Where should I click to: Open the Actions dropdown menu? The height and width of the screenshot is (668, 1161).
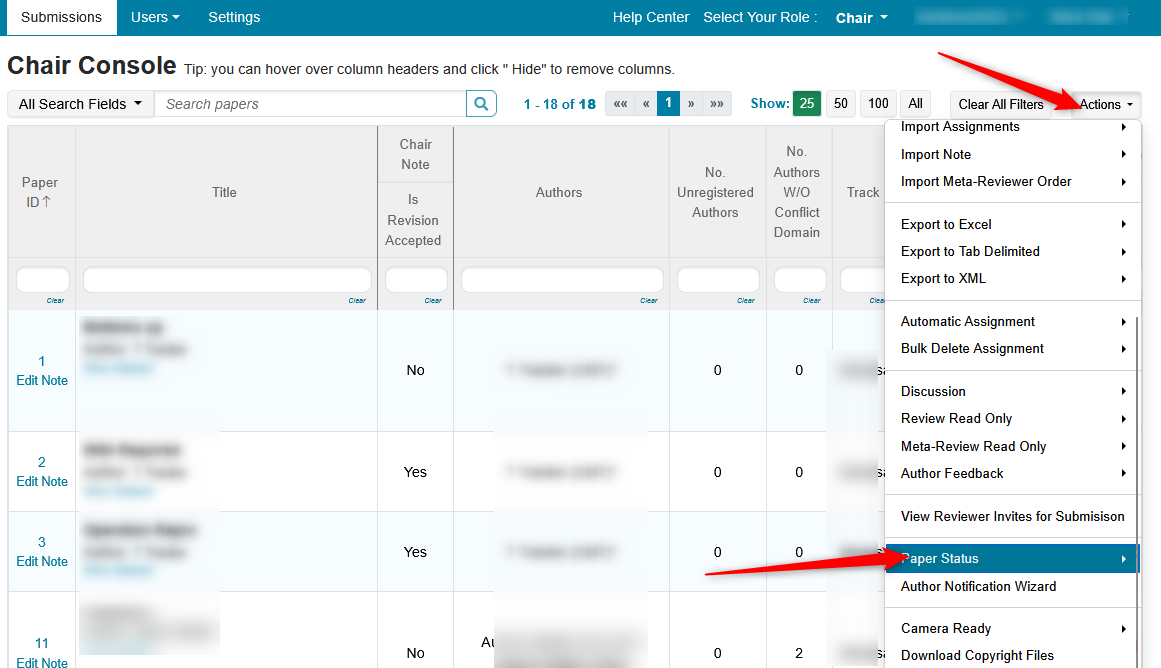pos(1106,104)
